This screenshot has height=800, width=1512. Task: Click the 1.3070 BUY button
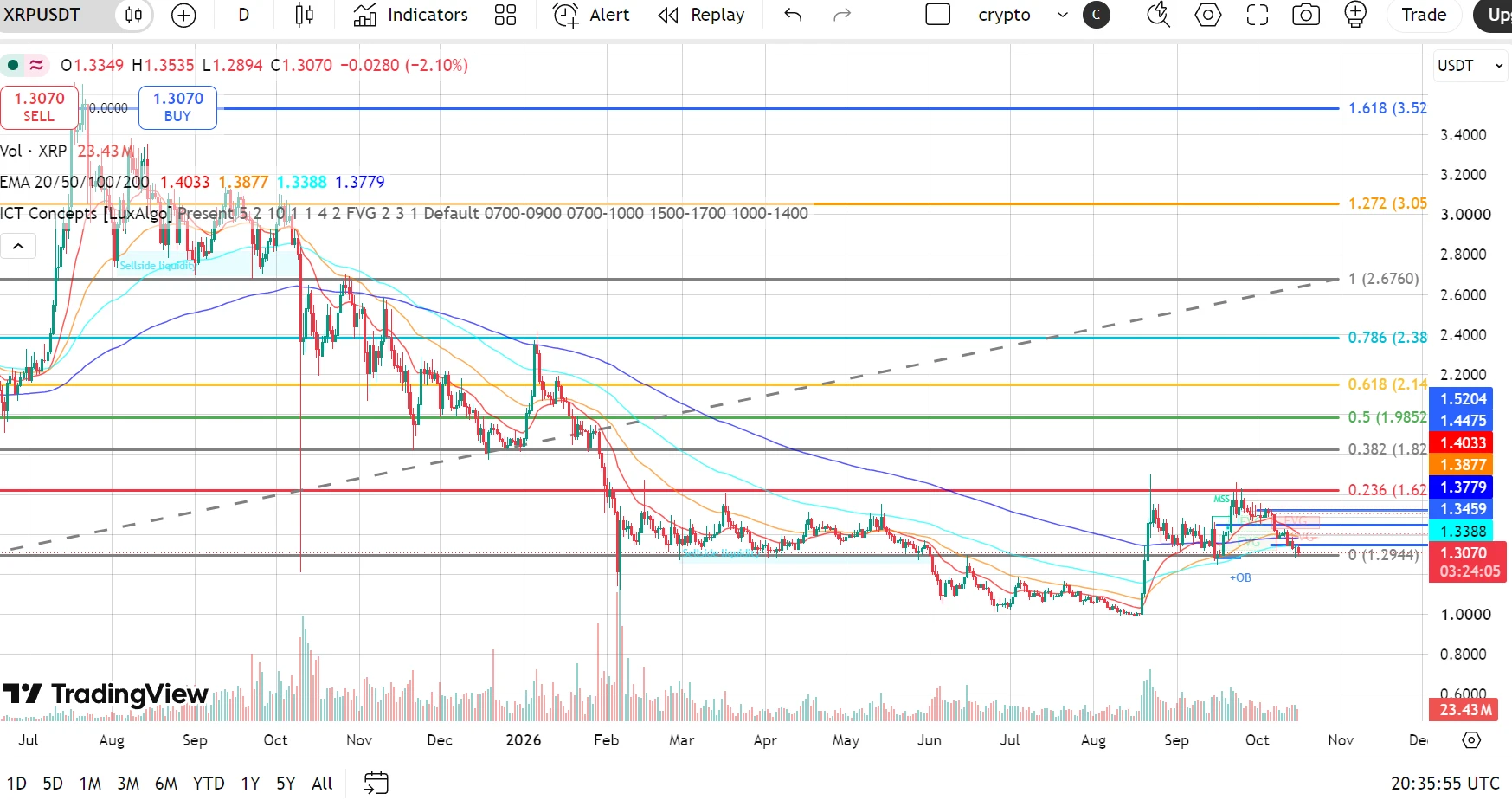(x=177, y=107)
